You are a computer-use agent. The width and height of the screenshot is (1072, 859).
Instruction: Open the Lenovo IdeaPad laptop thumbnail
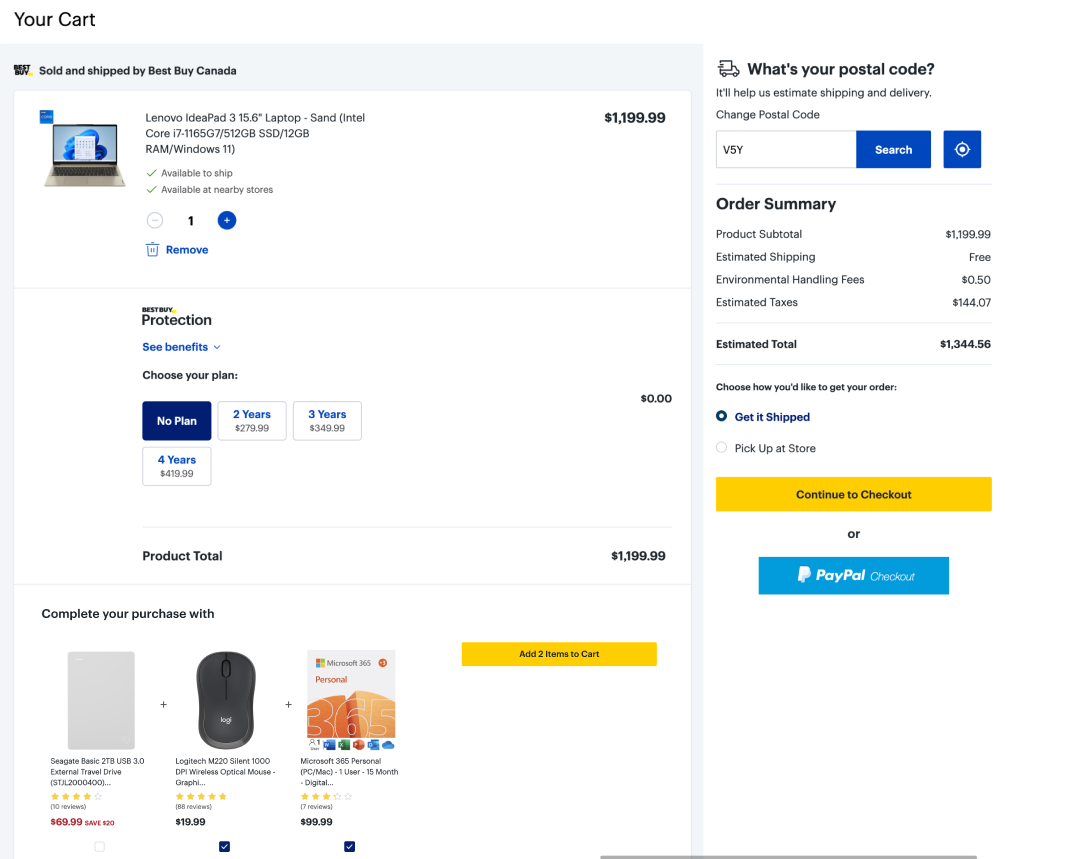point(84,150)
